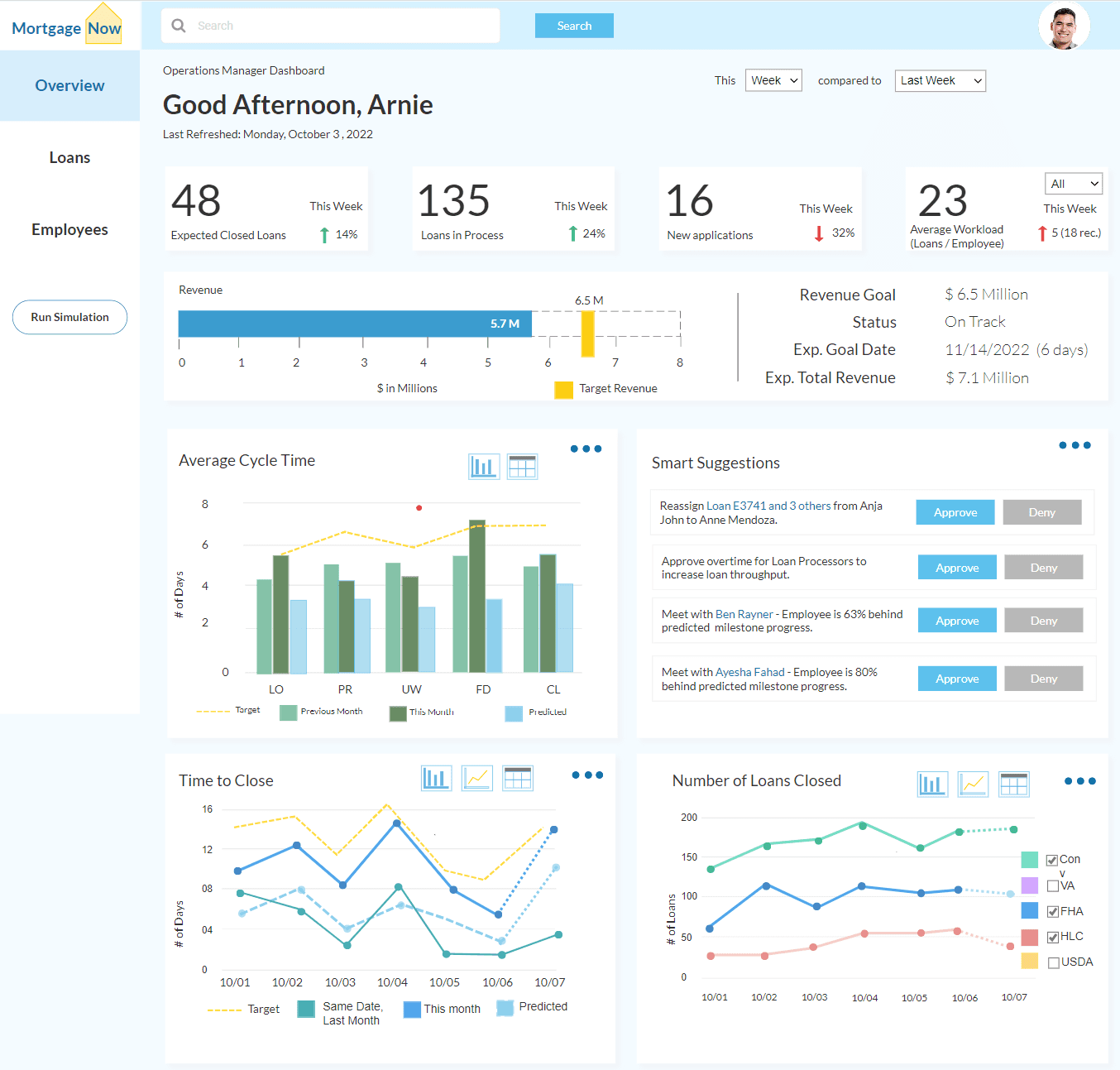
Task: Click the blue Search button
Action: tap(574, 26)
